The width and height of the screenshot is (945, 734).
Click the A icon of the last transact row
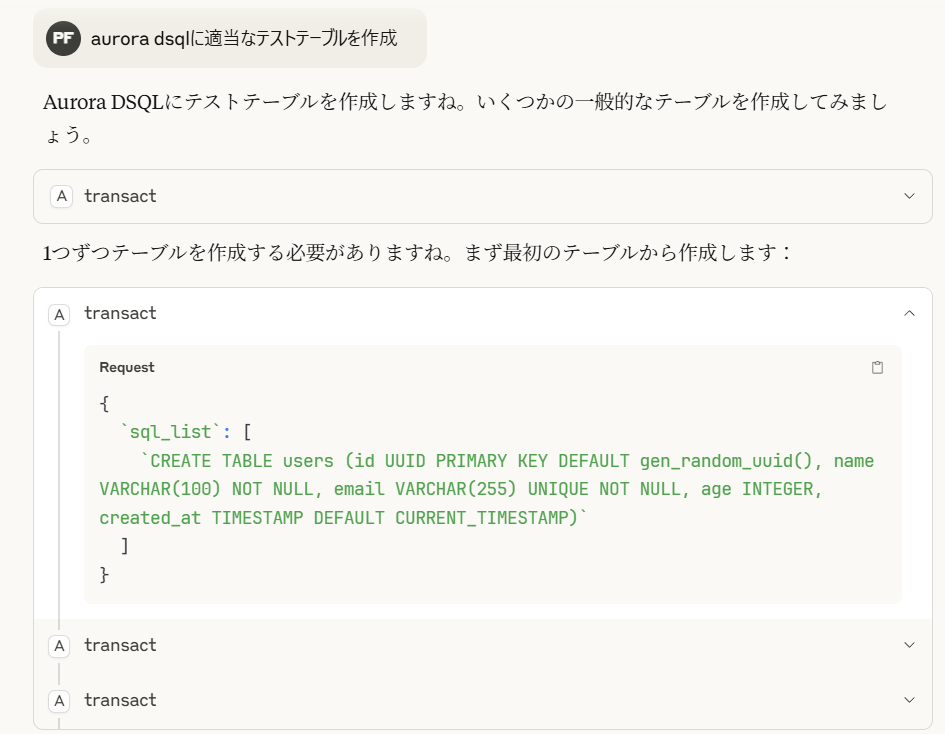(59, 701)
